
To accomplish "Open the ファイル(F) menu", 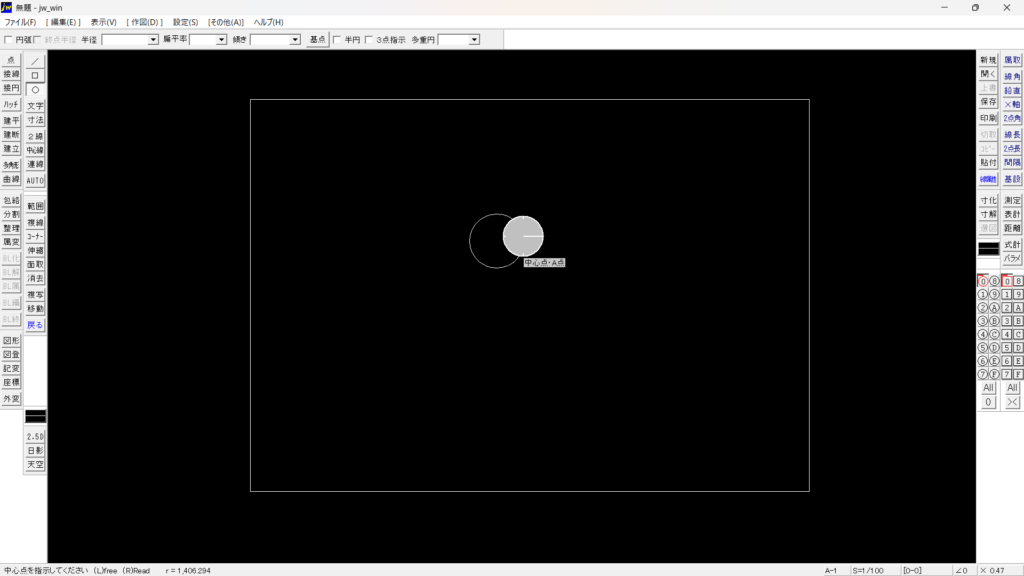I will coord(20,22).
